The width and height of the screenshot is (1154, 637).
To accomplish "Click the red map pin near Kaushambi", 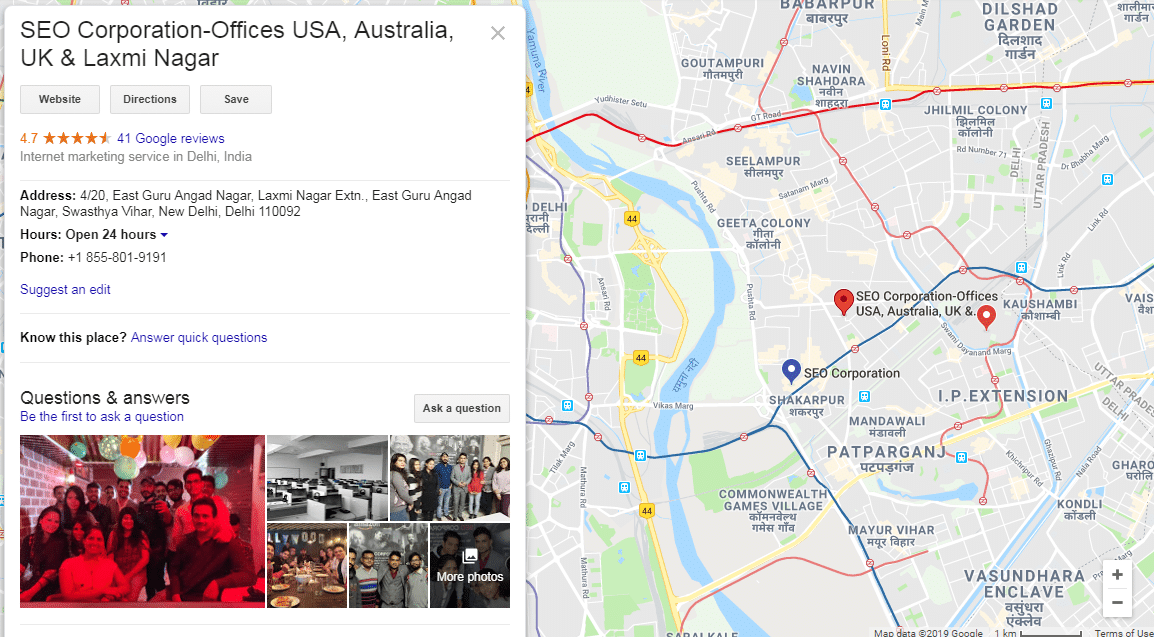I will coord(986,317).
